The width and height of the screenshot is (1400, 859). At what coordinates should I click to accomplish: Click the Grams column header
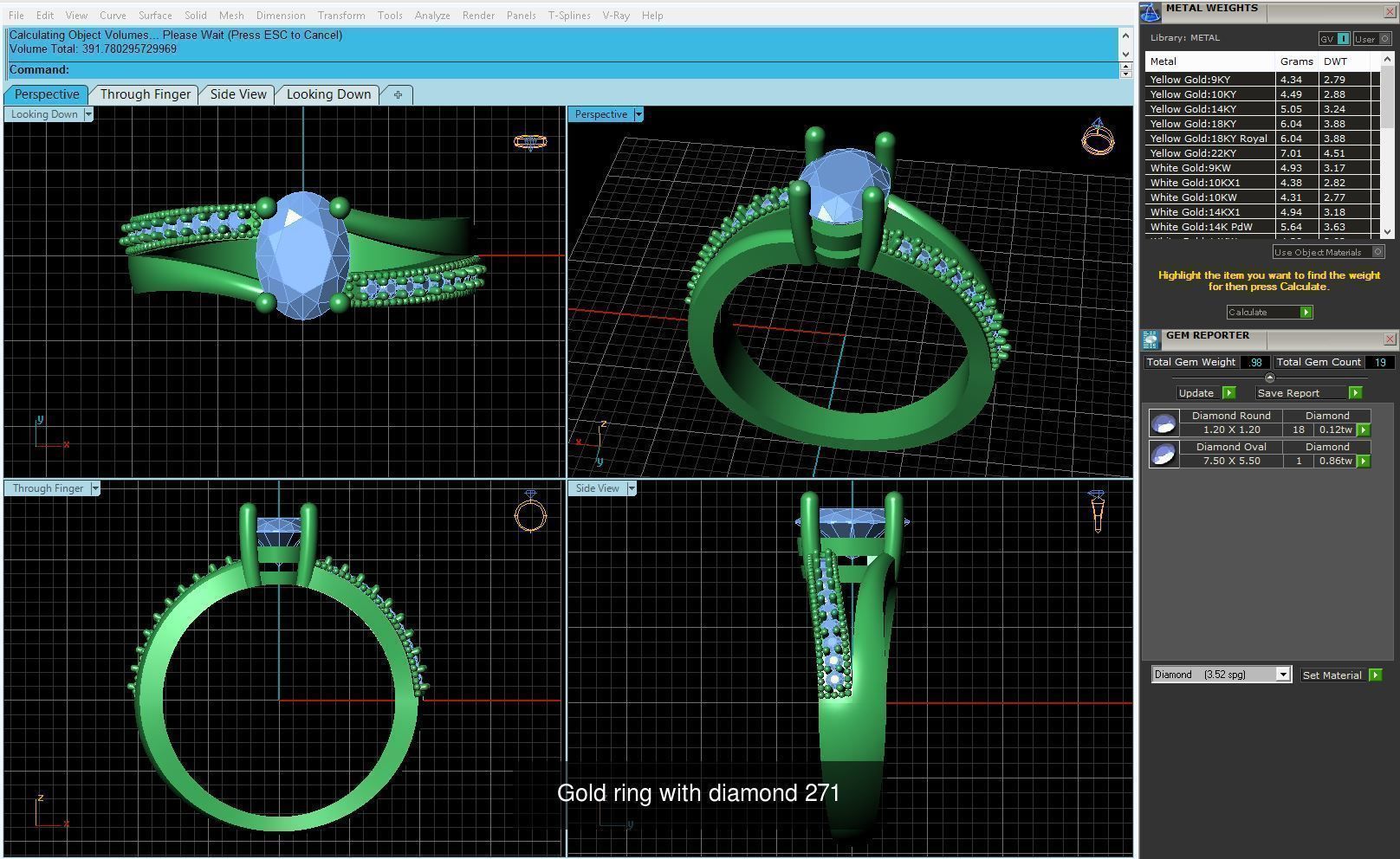tap(1297, 61)
